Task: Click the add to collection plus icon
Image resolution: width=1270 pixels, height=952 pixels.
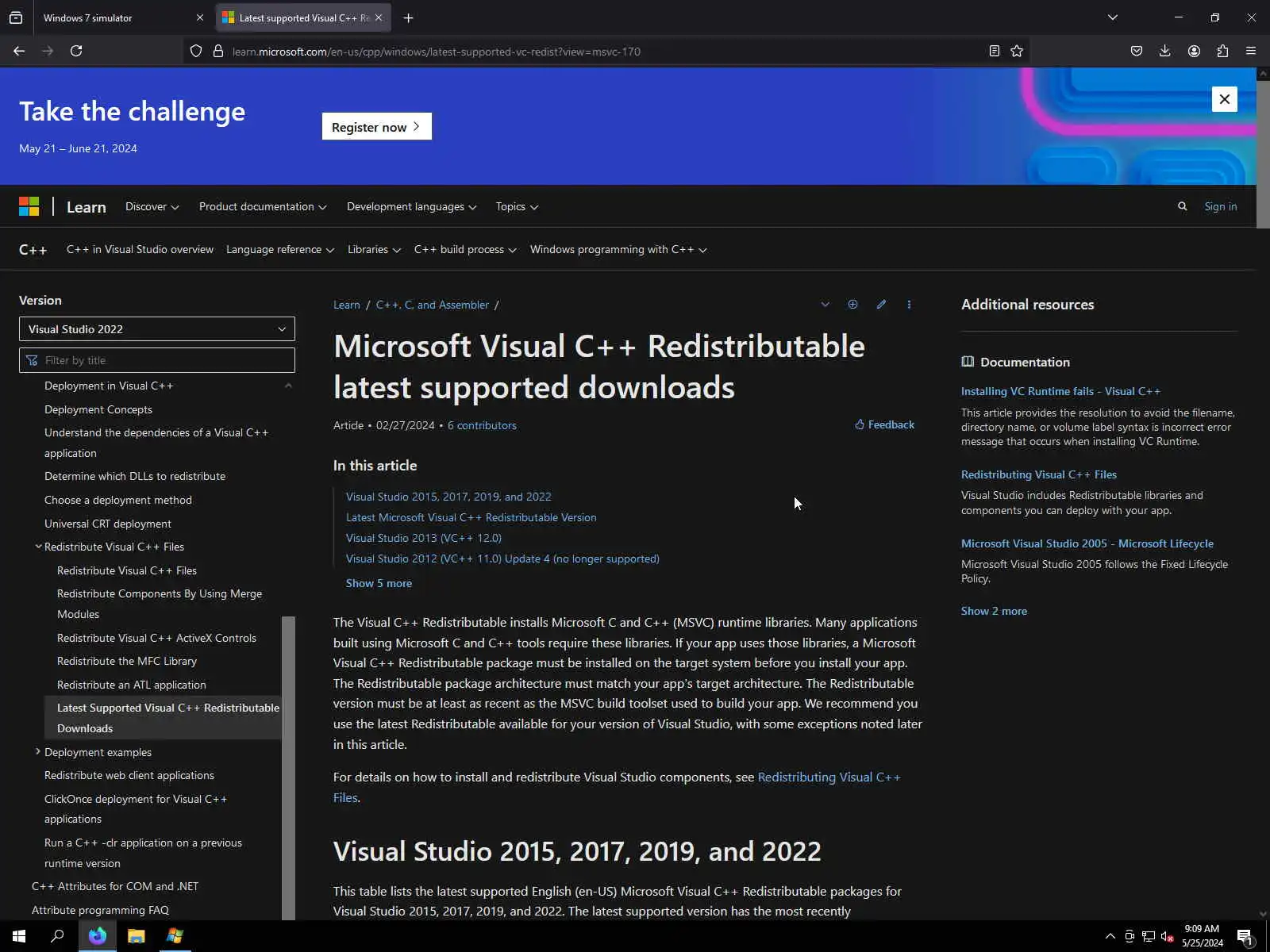Action: [852, 305]
